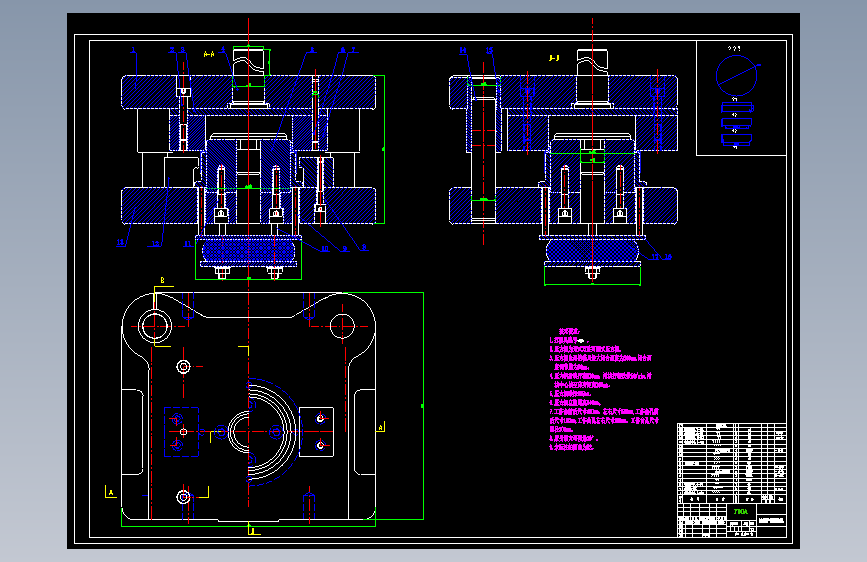The width and height of the screenshot is (867, 562).
Task: Pick part callout number 2
Action: (172, 50)
